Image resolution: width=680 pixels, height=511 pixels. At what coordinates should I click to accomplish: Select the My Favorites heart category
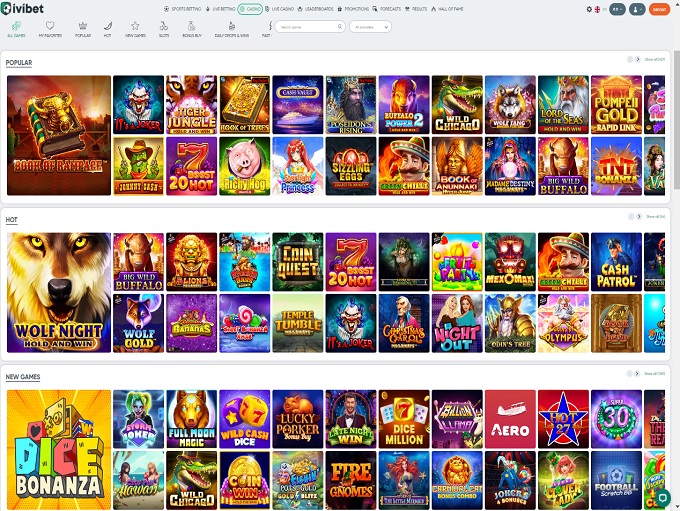pos(49,27)
